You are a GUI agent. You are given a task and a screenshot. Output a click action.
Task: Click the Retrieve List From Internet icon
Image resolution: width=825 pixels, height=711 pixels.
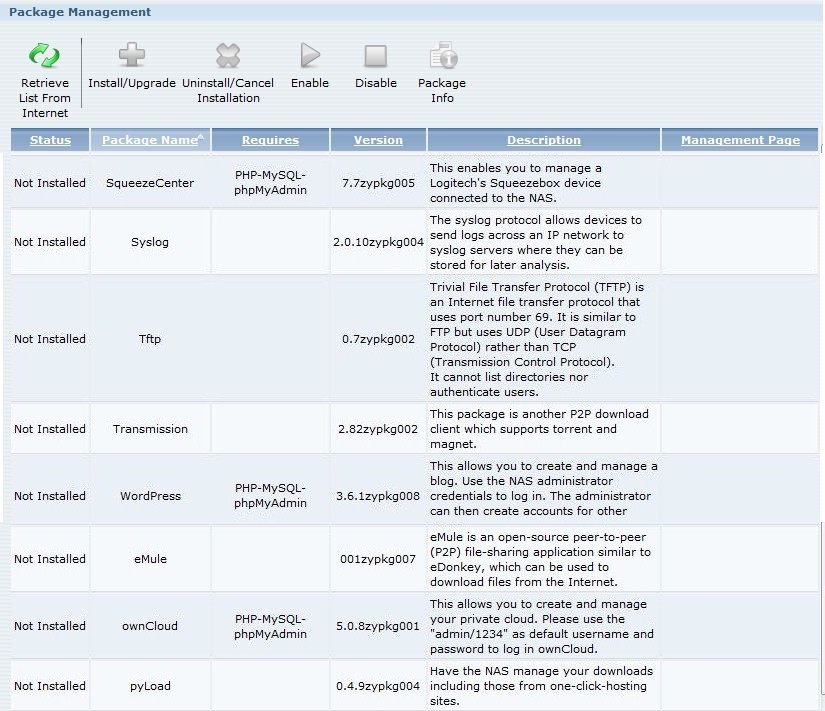click(x=44, y=55)
